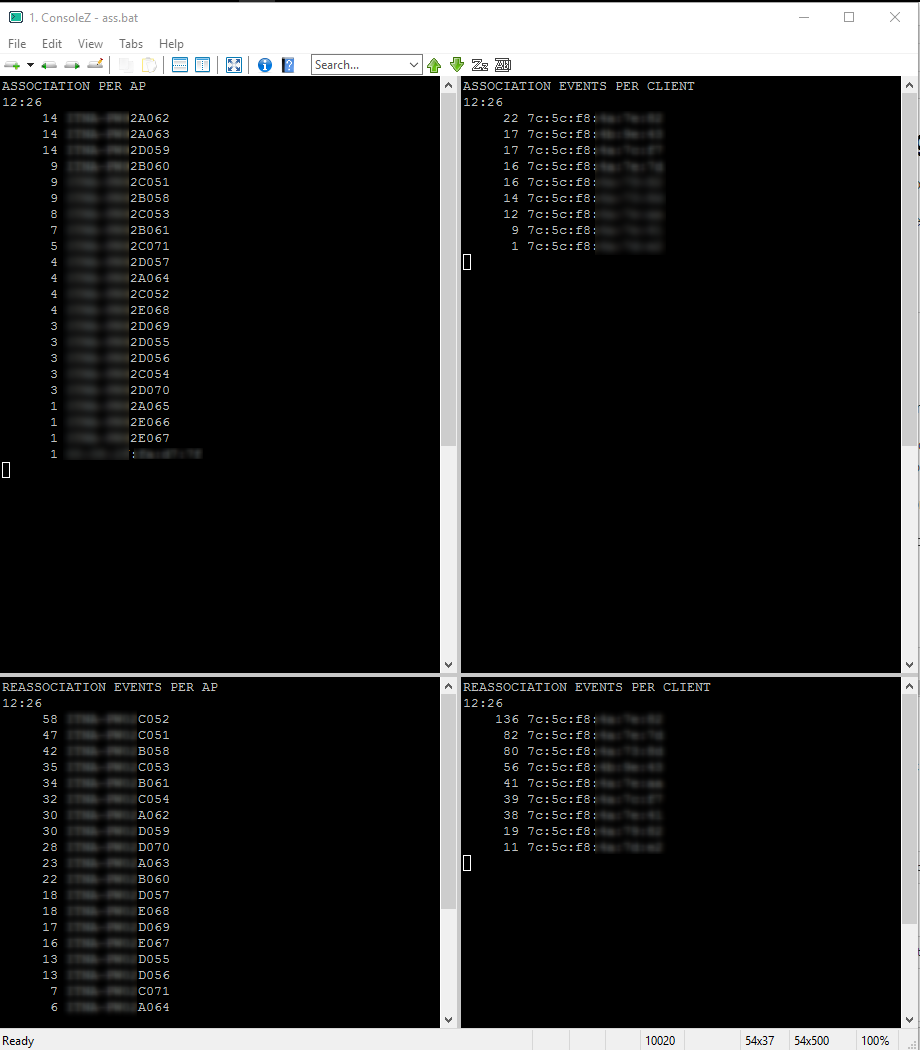Click scroll-down arrow of Reassociation Events Per Client pane
The image size is (920, 1050).
[909, 1020]
